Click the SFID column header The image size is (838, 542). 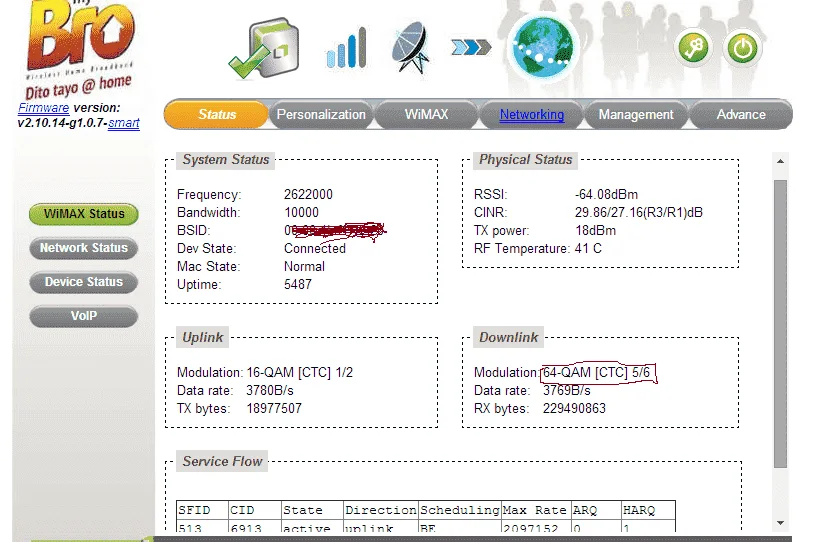click(202, 510)
